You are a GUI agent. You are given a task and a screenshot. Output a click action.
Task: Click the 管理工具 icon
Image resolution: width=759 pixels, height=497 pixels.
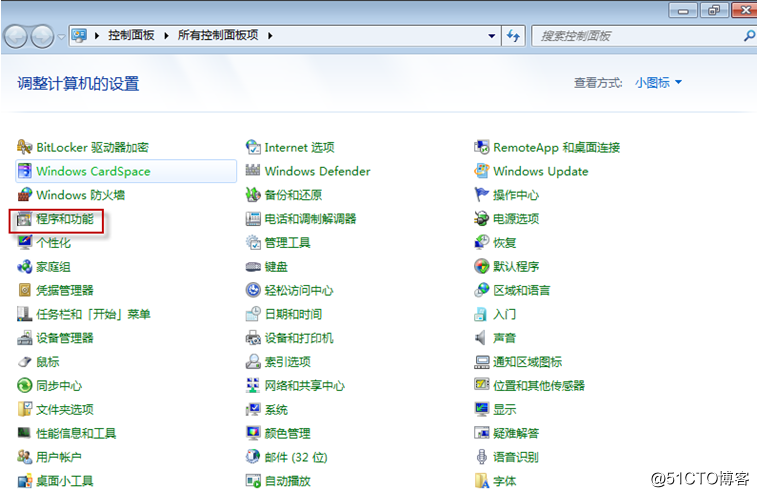pyautogui.click(x=253, y=242)
